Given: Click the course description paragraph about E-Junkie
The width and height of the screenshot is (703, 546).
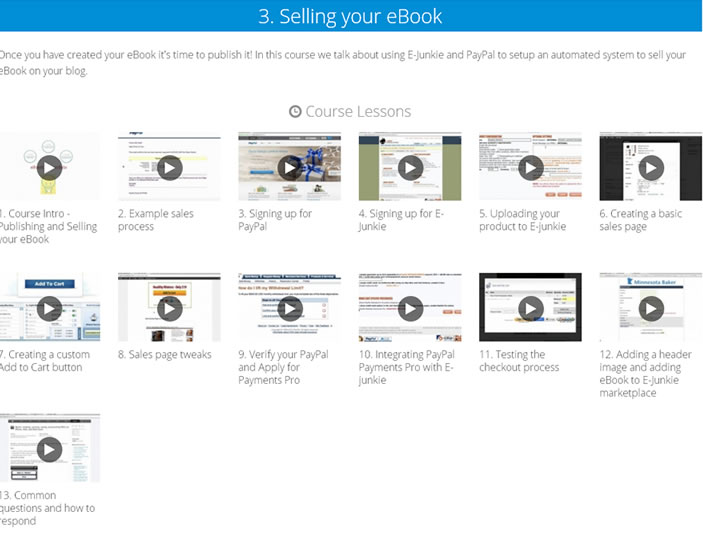Looking at the screenshot, I should 343,63.
